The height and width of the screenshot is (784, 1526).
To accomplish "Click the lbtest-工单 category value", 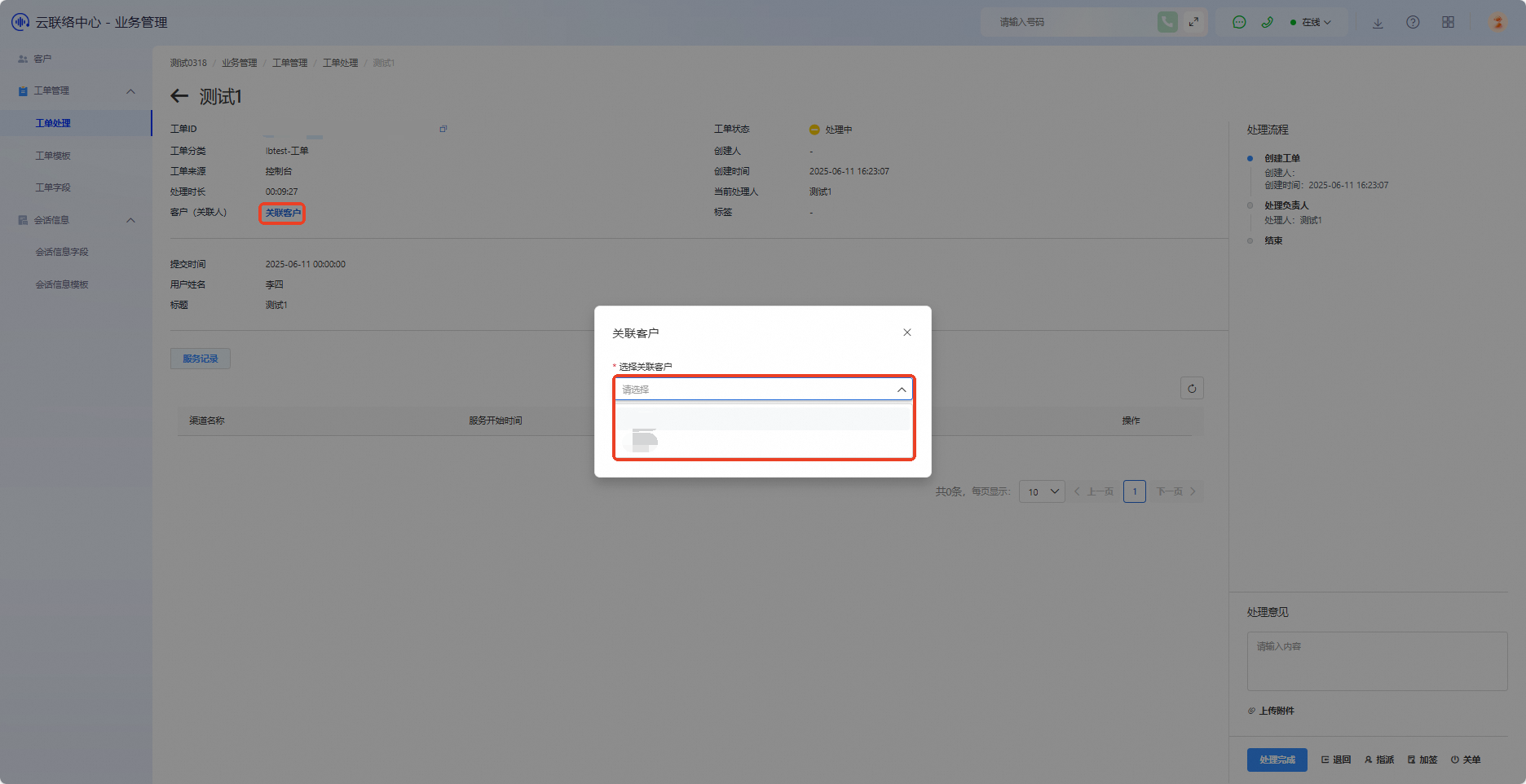I will tap(287, 151).
